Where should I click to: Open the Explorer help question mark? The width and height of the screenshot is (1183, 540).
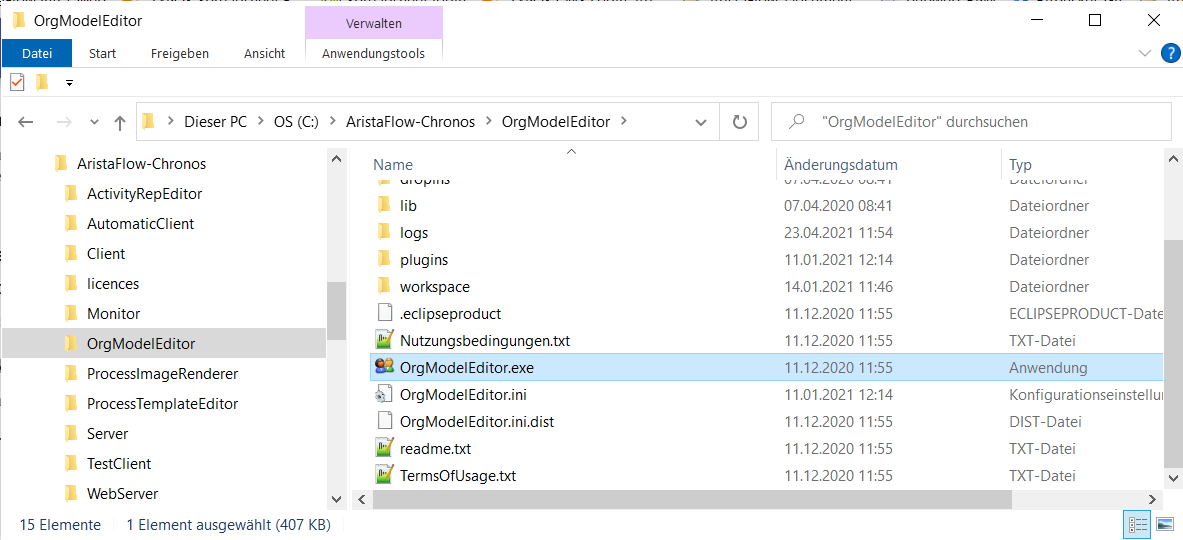(1169, 53)
